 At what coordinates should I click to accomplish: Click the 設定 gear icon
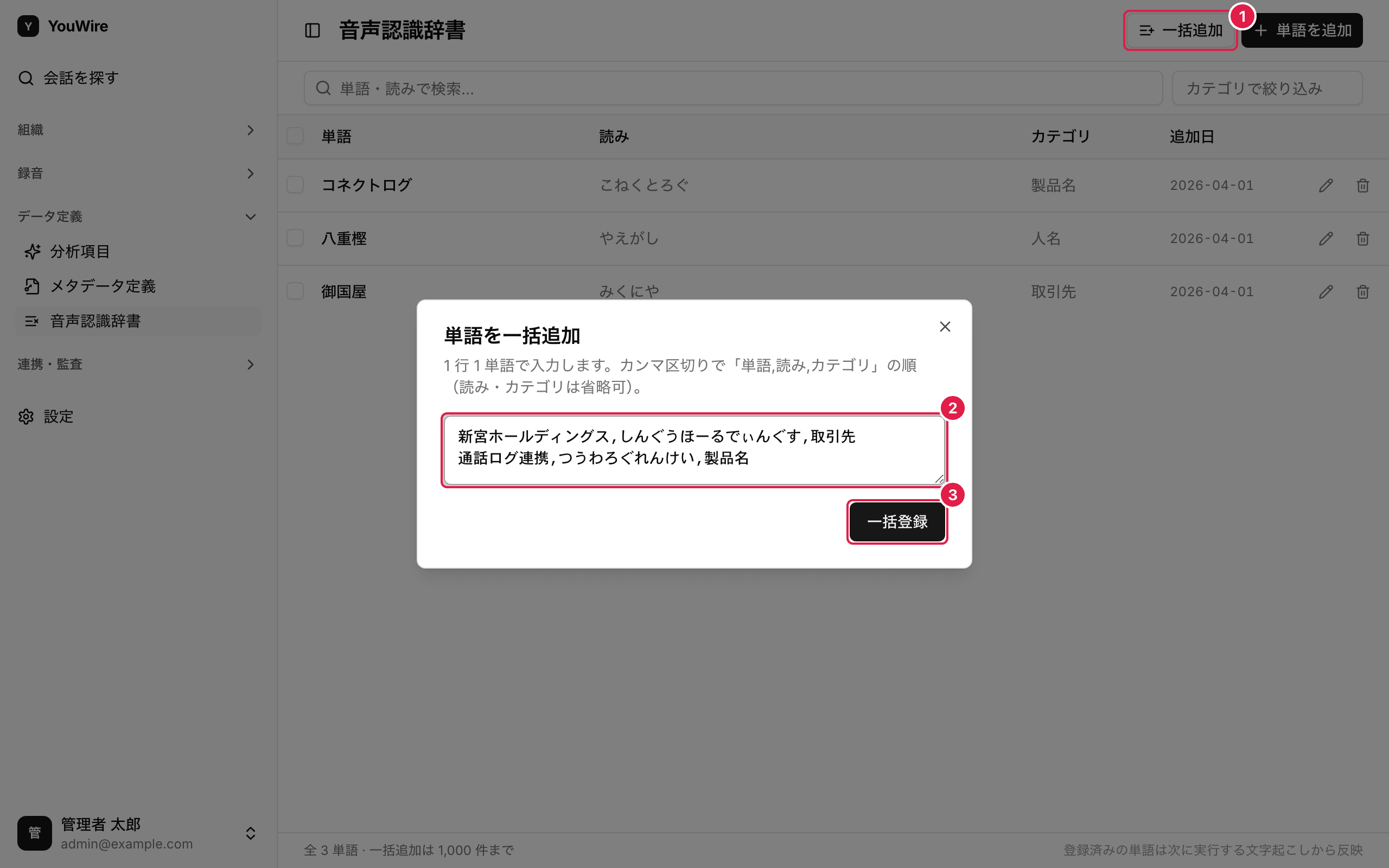pos(26,417)
